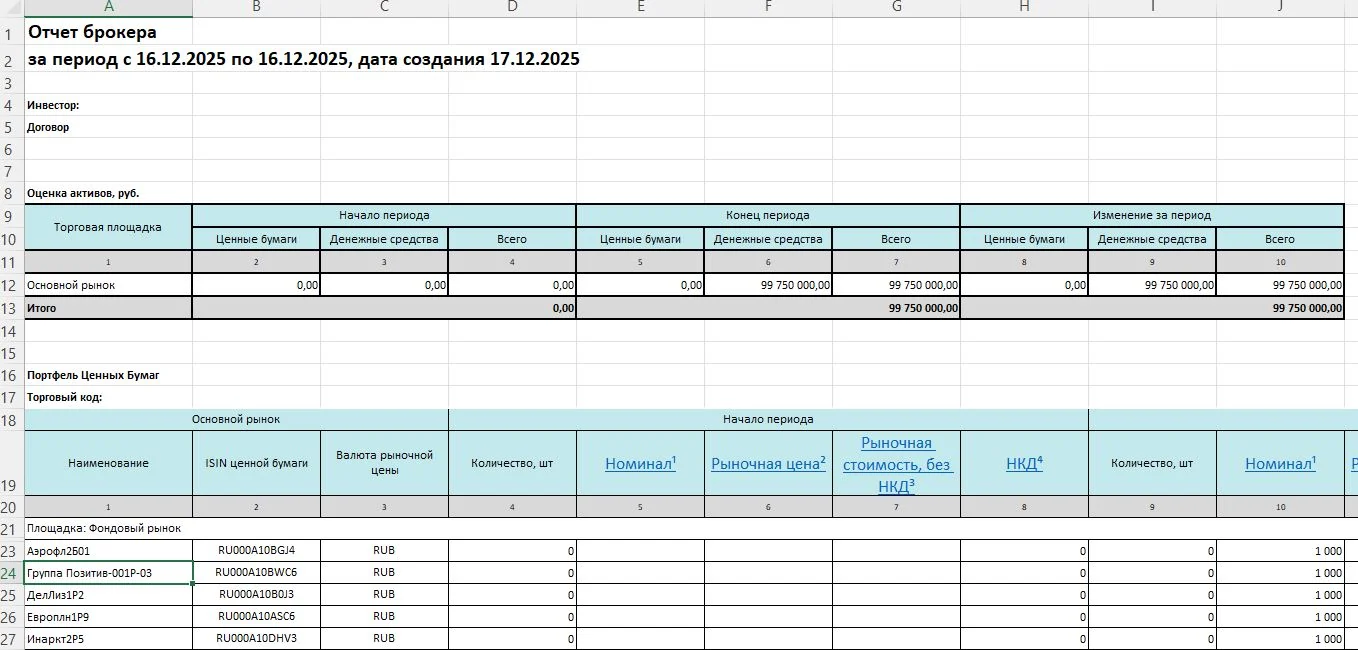The image size is (1358, 650).
Task: Open the Номинал¹ link in column E
Action: (640, 463)
